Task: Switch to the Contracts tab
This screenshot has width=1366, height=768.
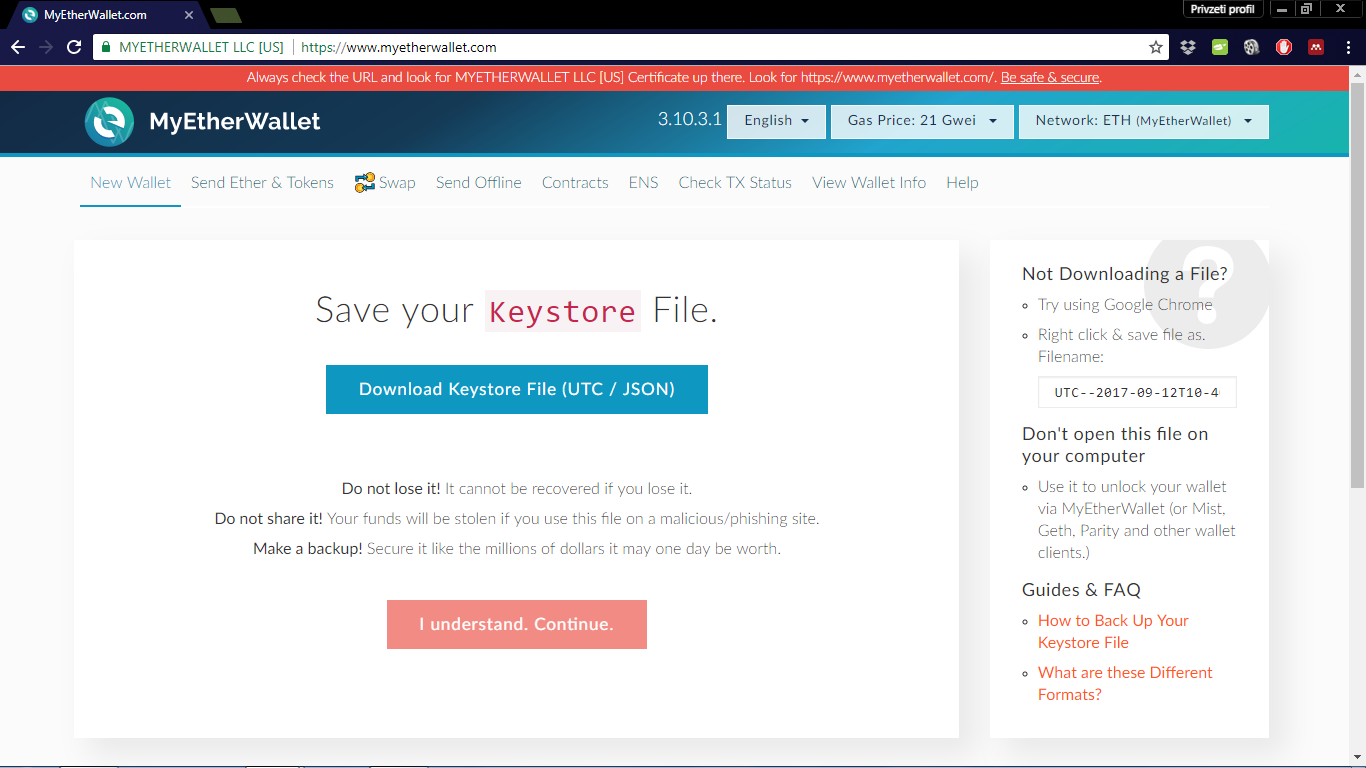Action: pyautogui.click(x=575, y=183)
